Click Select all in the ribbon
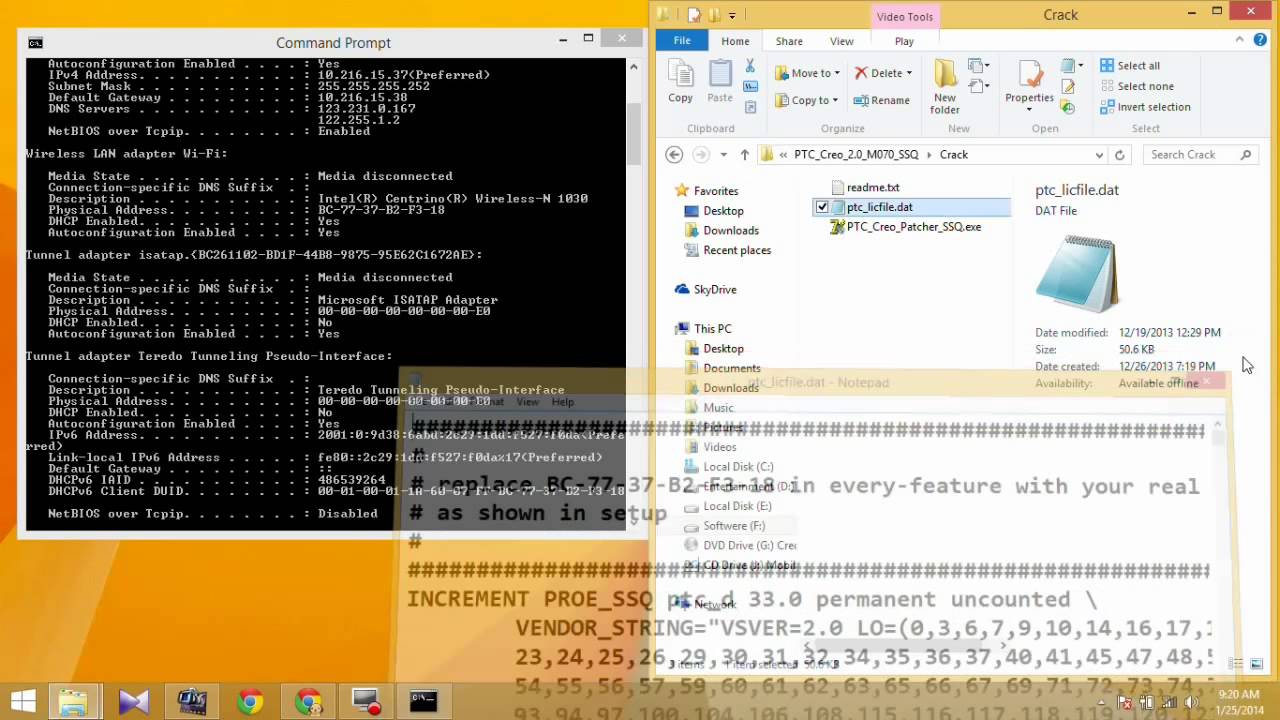Image resolution: width=1280 pixels, height=720 pixels. tap(1130, 66)
